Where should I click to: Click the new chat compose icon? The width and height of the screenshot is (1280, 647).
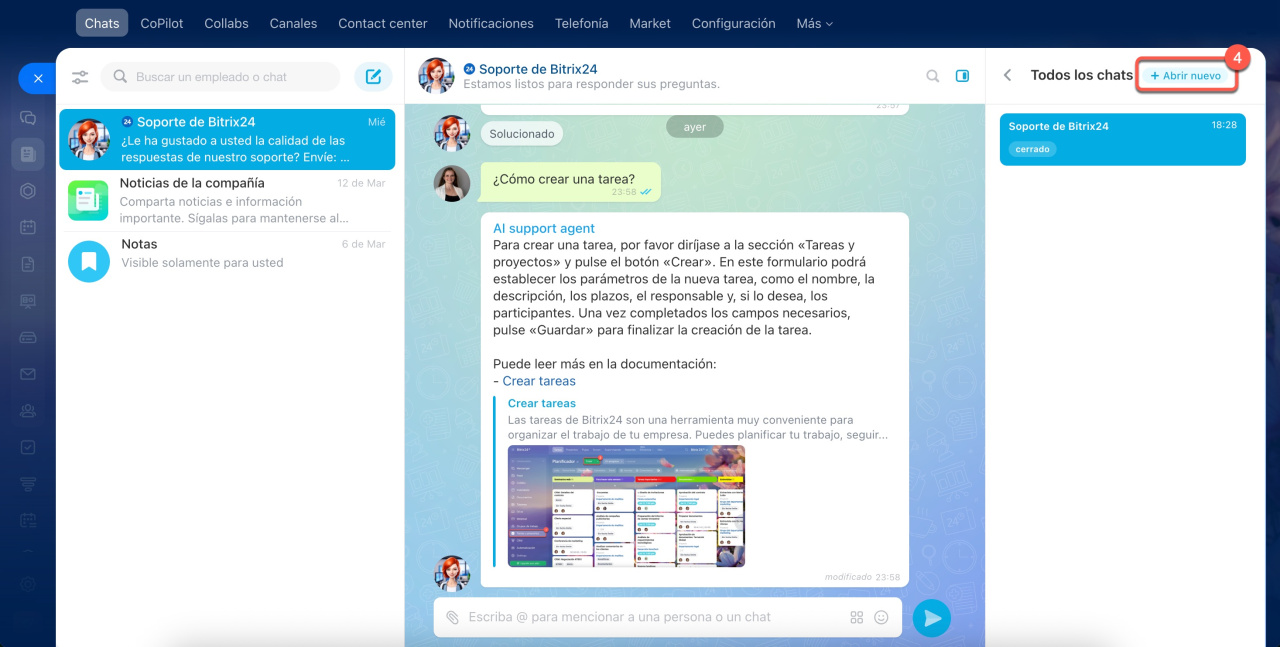tap(373, 77)
